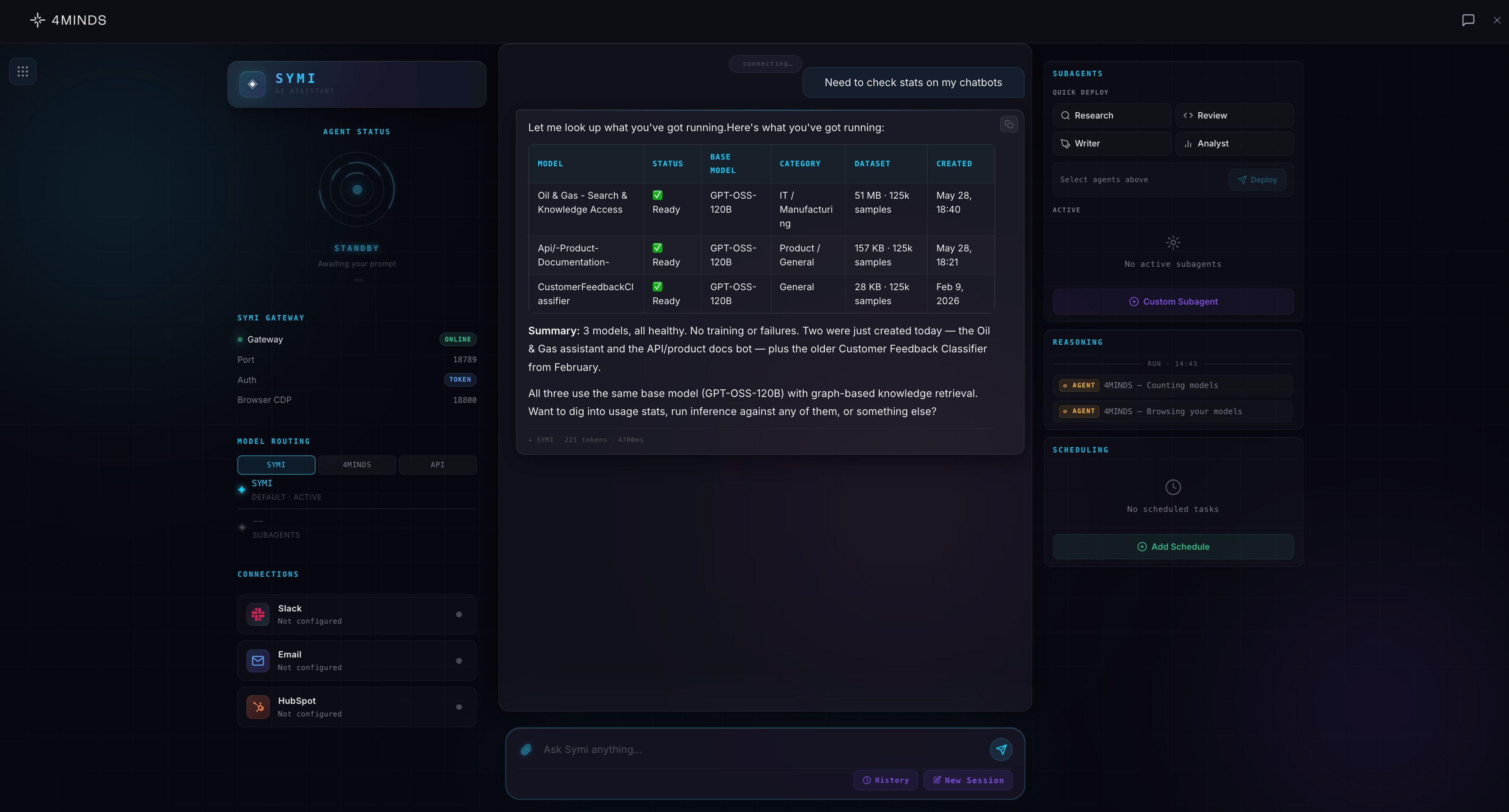
Task: Click the SYMI assistant diamond icon
Action: pos(252,84)
